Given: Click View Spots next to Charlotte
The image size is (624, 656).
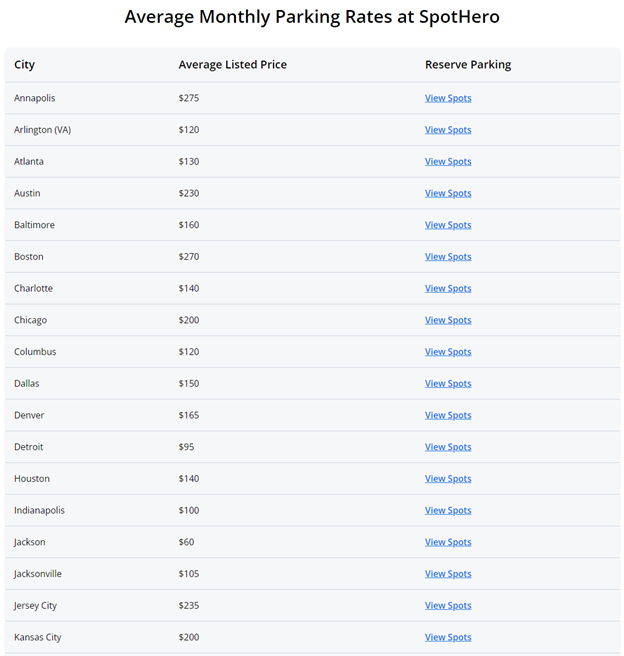Looking at the screenshot, I should tap(448, 288).
